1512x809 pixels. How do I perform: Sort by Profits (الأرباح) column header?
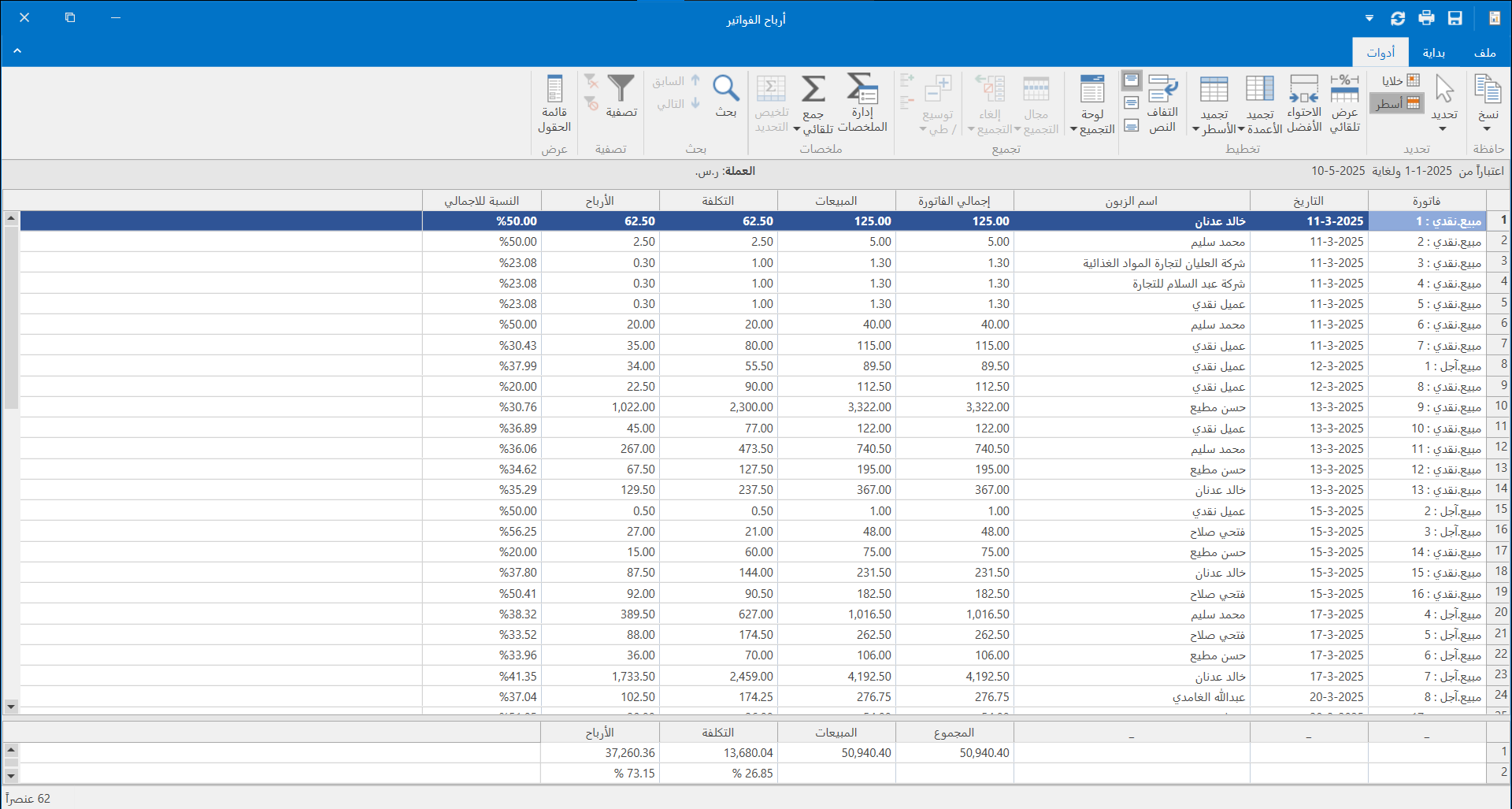coord(599,201)
